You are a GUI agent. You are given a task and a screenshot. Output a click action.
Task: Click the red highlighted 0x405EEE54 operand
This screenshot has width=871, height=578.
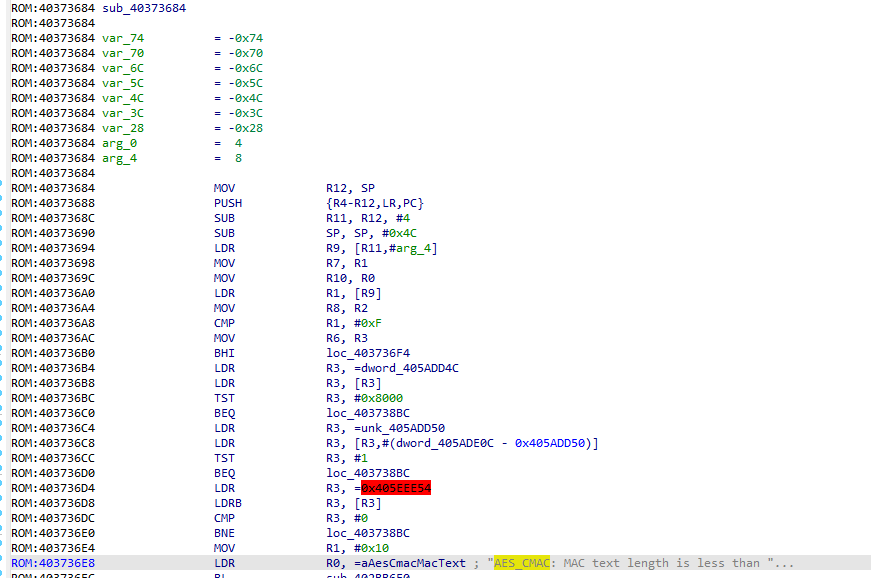(396, 488)
